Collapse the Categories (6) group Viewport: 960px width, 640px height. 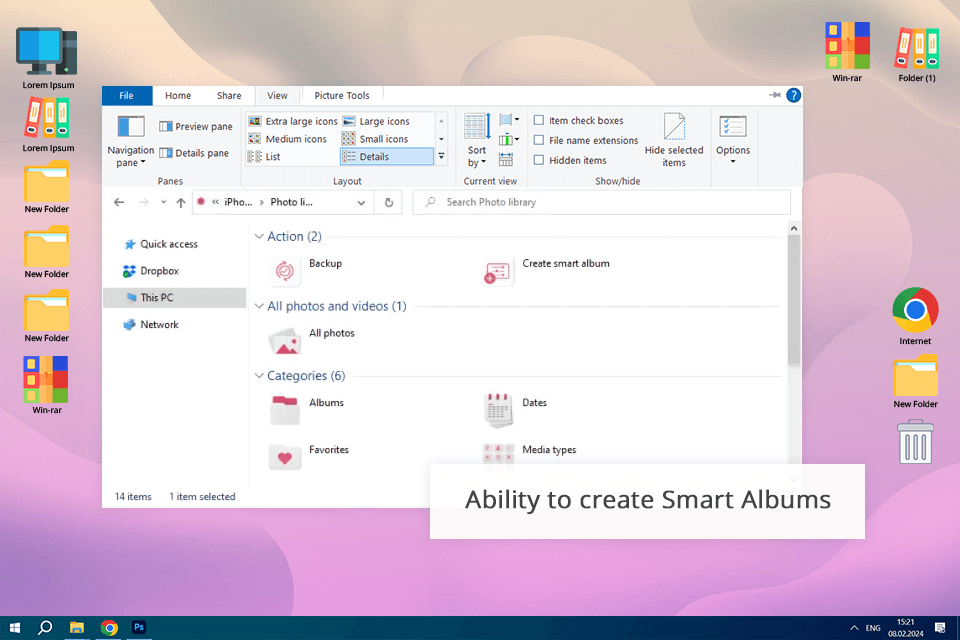pos(259,375)
